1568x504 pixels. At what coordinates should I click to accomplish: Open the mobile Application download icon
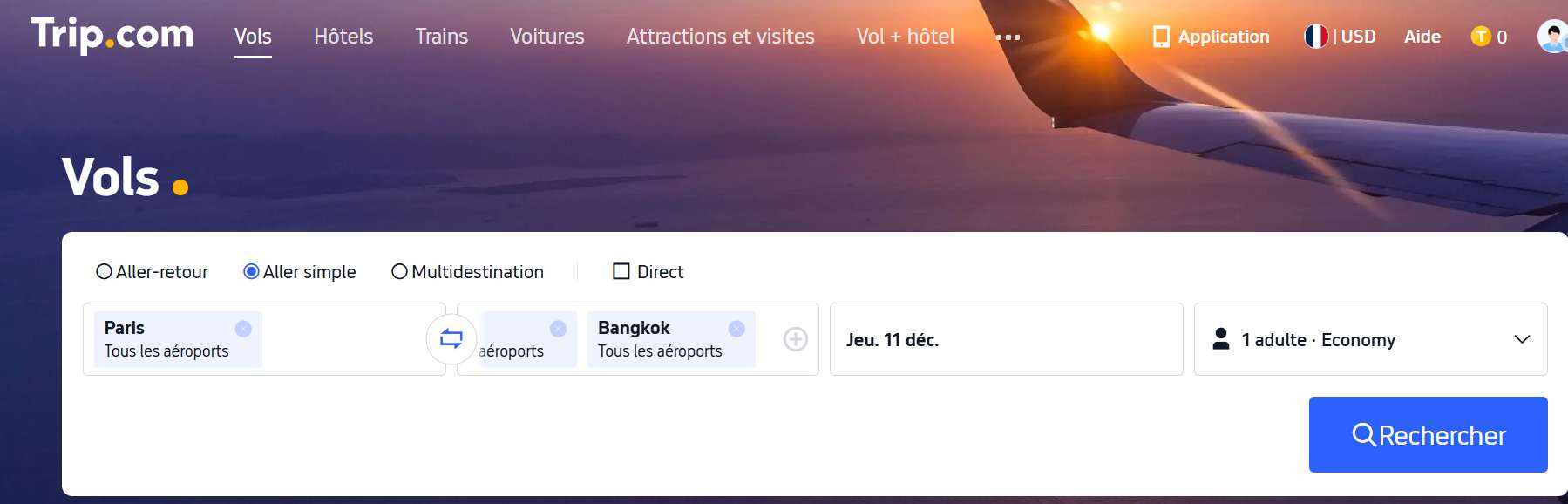1161,37
